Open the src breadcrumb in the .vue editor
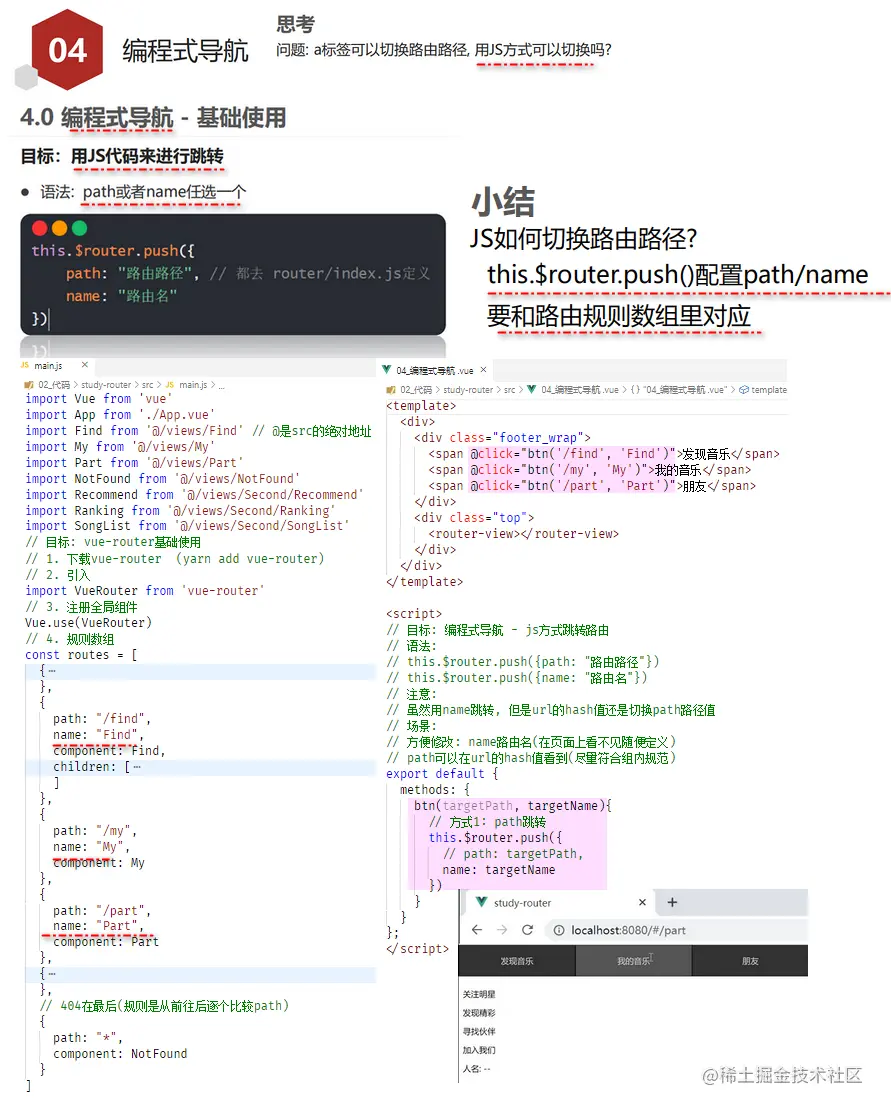This screenshot has height=1114, width=891. tap(509, 389)
